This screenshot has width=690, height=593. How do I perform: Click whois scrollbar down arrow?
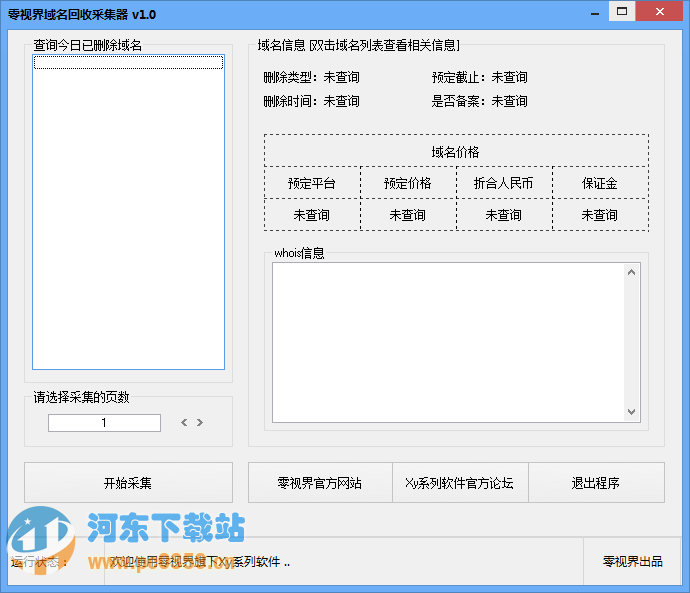tap(631, 412)
